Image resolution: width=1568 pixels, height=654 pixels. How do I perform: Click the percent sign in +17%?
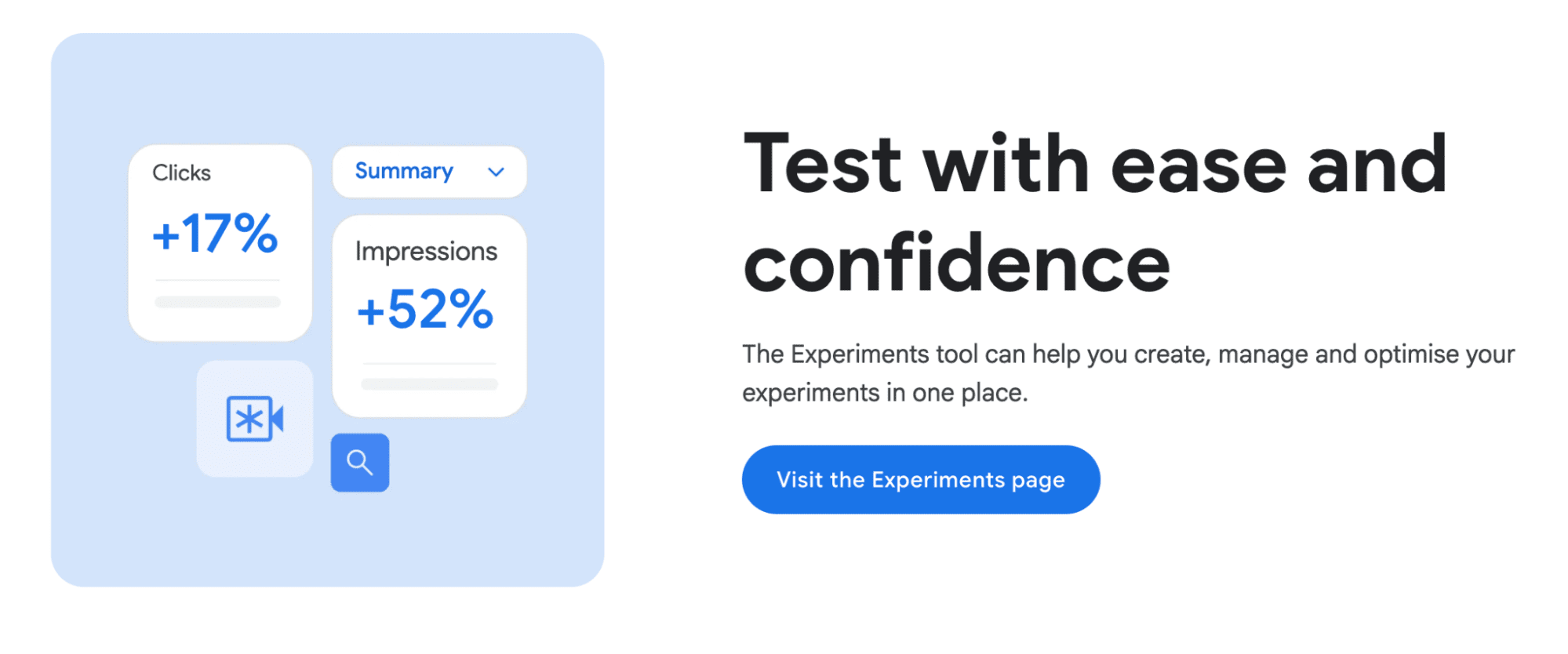pyautogui.click(x=256, y=233)
